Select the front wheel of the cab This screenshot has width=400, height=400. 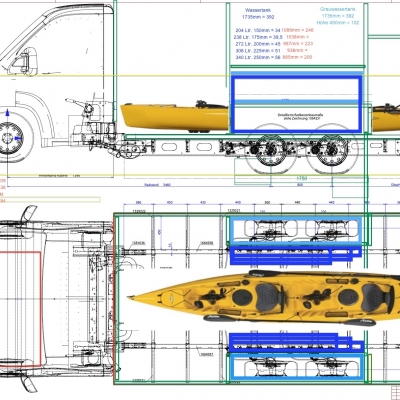(x=12, y=138)
